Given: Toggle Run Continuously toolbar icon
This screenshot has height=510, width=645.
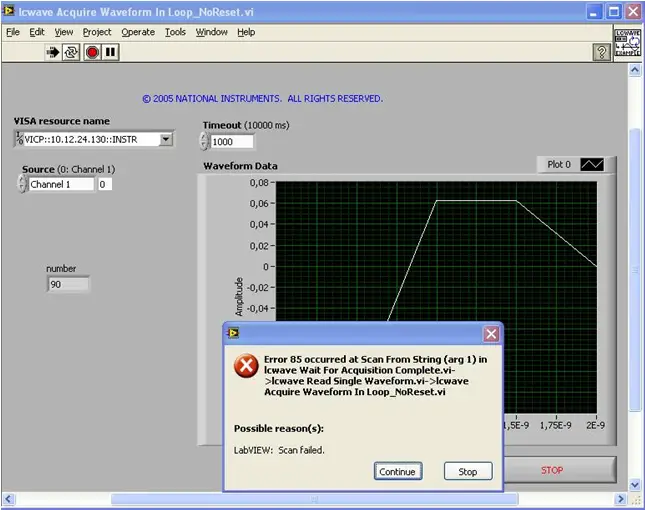Looking at the screenshot, I should [71, 52].
